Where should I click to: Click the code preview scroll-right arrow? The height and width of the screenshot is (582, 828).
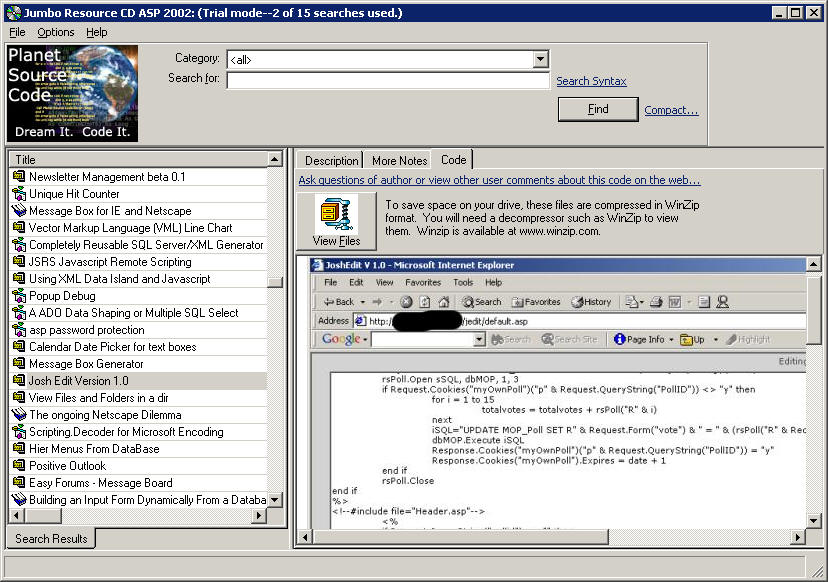click(x=798, y=537)
